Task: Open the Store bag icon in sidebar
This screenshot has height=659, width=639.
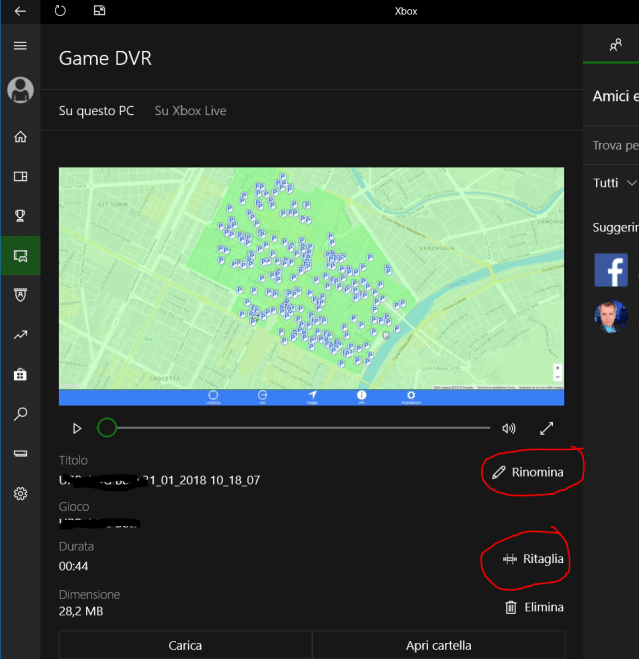Action: [20, 375]
